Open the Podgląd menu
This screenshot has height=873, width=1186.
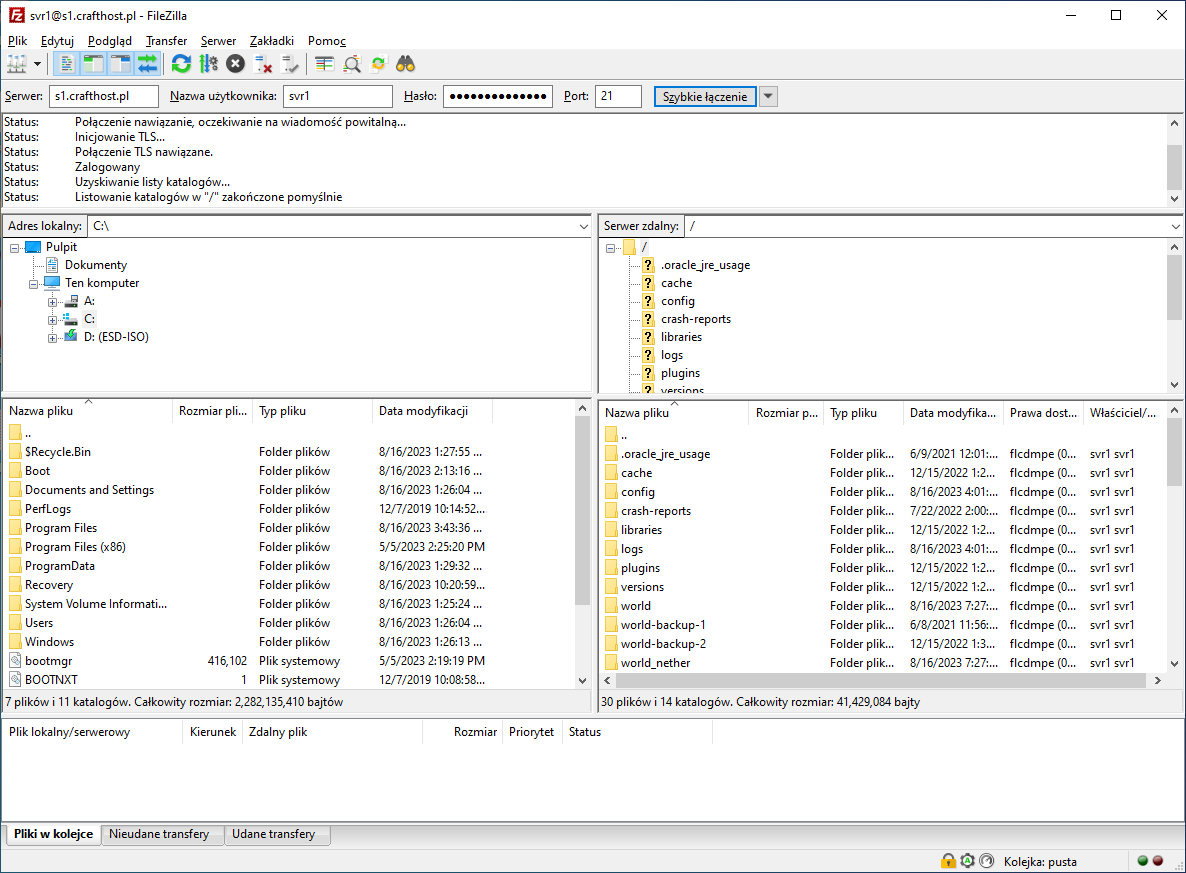(110, 41)
